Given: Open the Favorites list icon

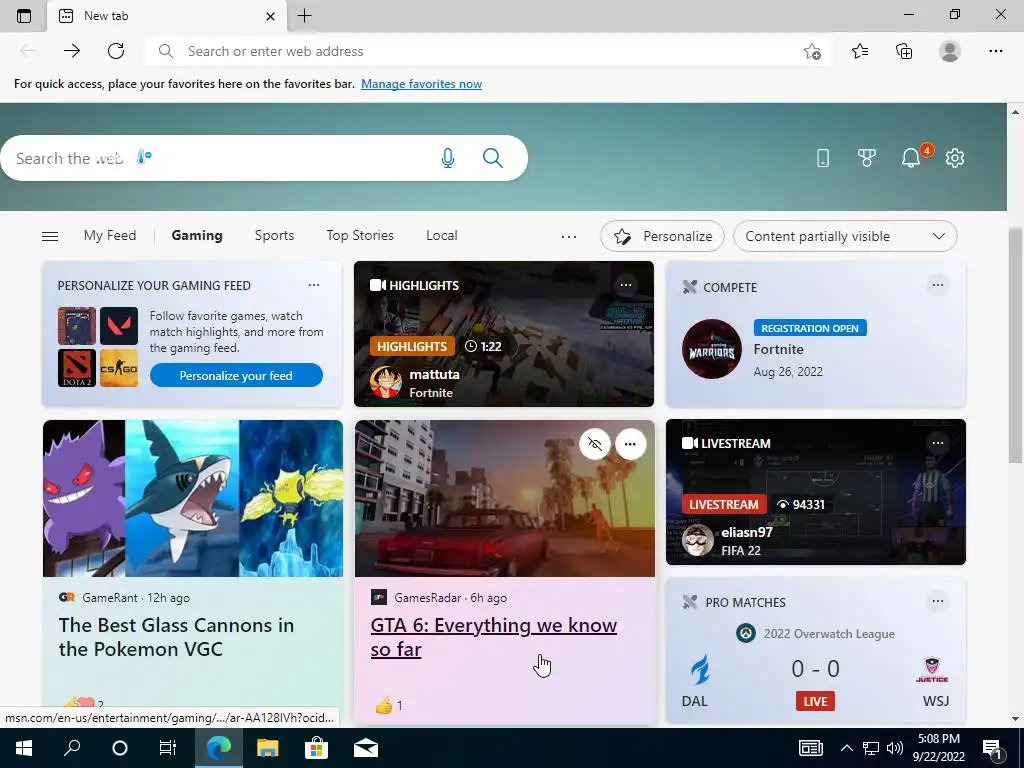Looking at the screenshot, I should click(860, 51).
